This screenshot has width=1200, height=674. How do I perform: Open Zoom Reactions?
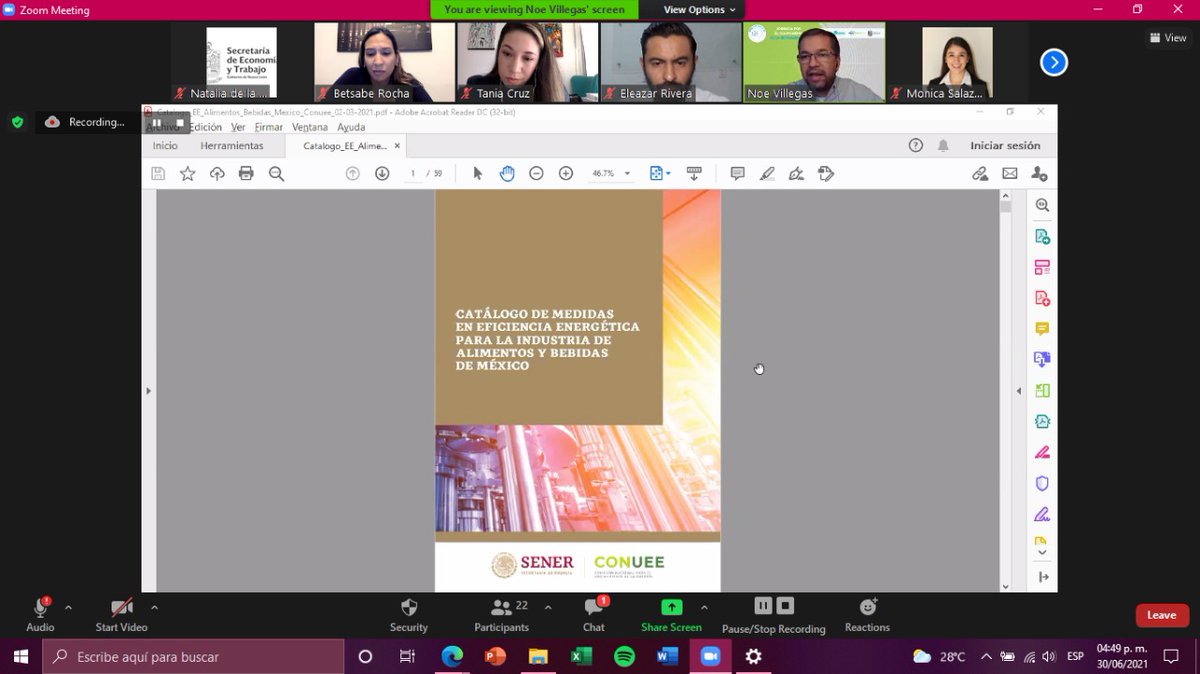[867, 614]
